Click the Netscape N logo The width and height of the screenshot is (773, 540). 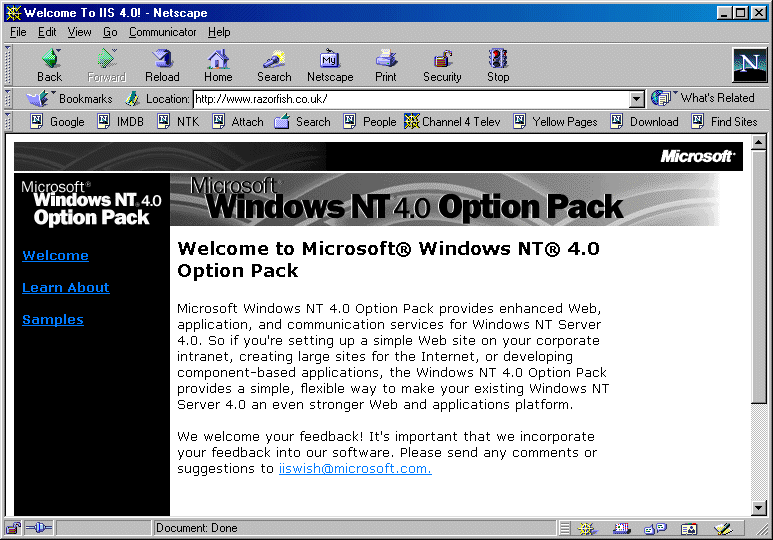tap(749, 64)
